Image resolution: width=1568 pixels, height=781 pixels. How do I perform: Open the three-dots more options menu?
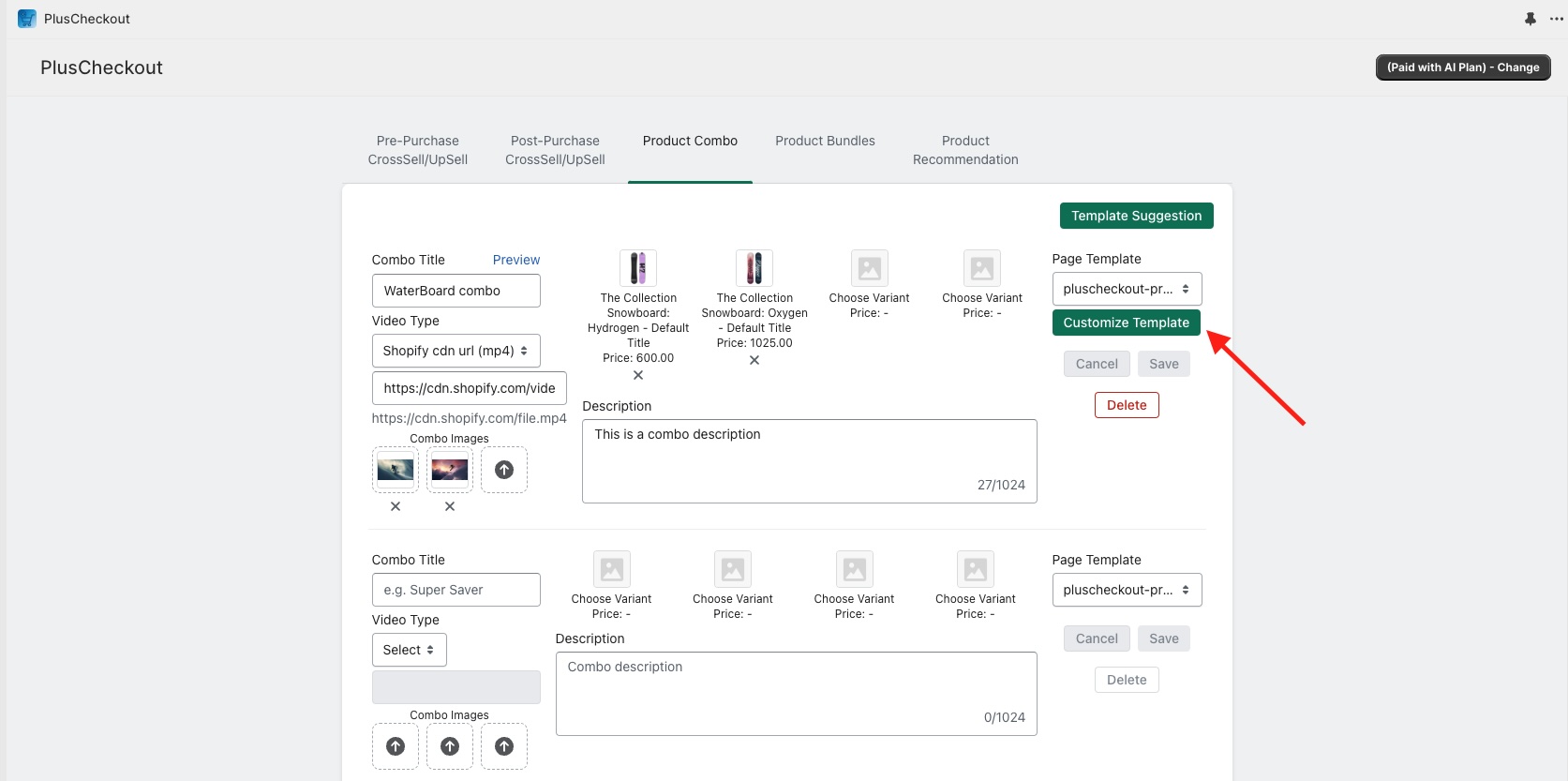(x=1556, y=19)
